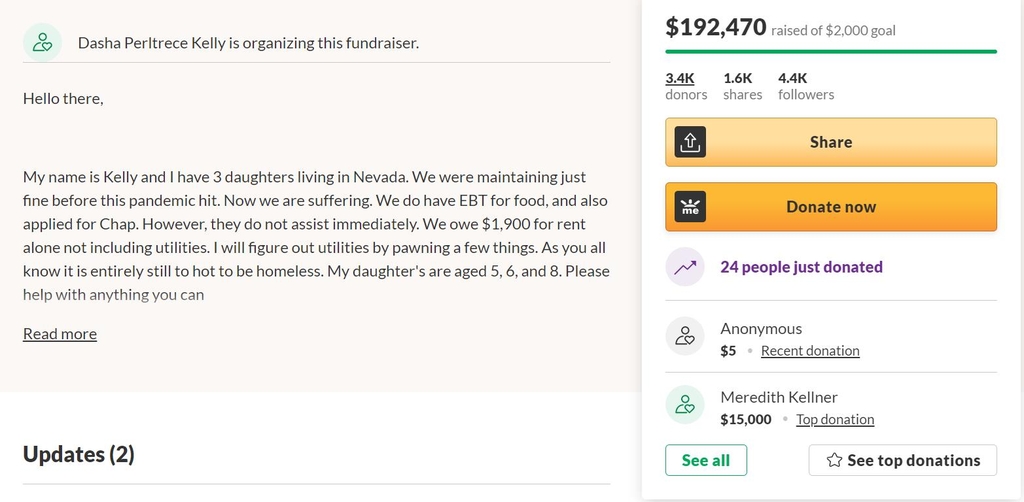Click the Share button
Image resolution: width=1024 pixels, height=502 pixels.
pyautogui.click(x=831, y=142)
